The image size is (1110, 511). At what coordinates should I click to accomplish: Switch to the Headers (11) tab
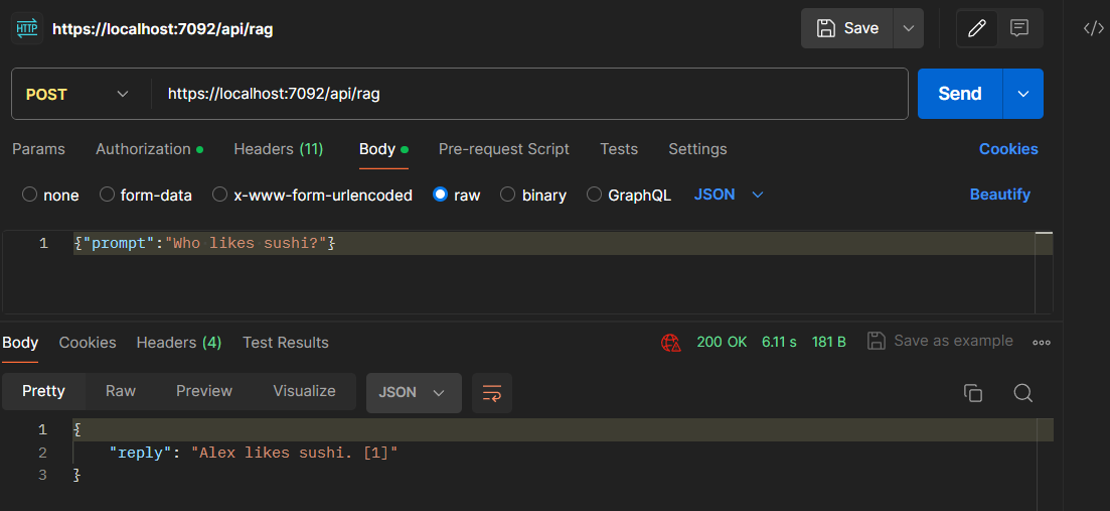pos(278,149)
